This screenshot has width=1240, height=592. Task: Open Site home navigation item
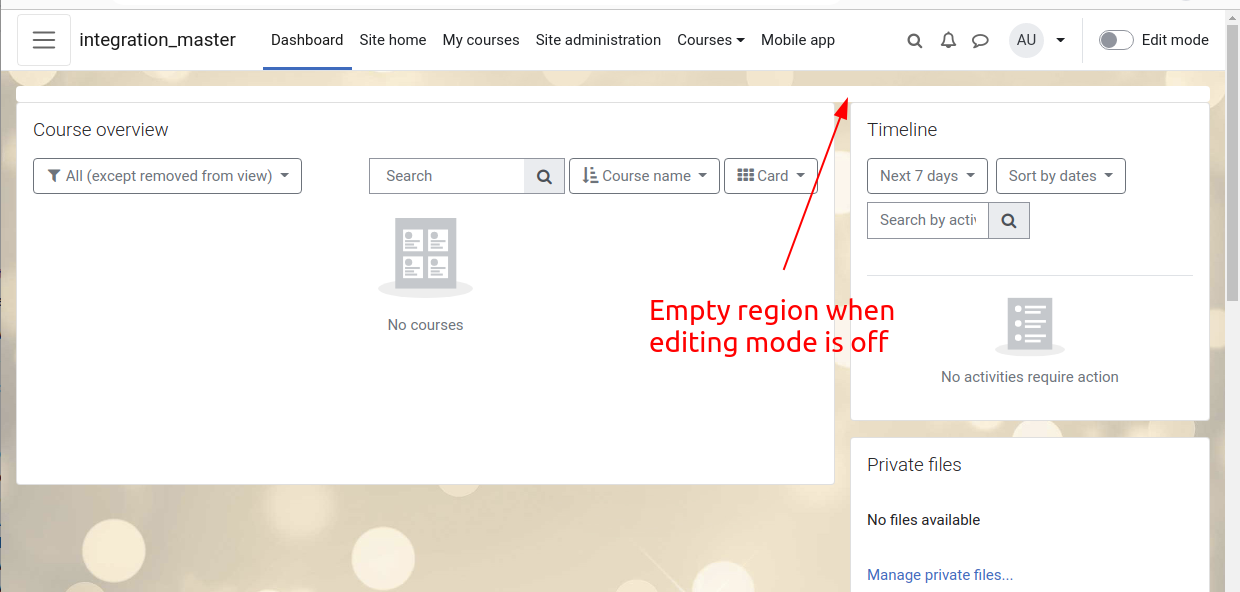click(393, 40)
